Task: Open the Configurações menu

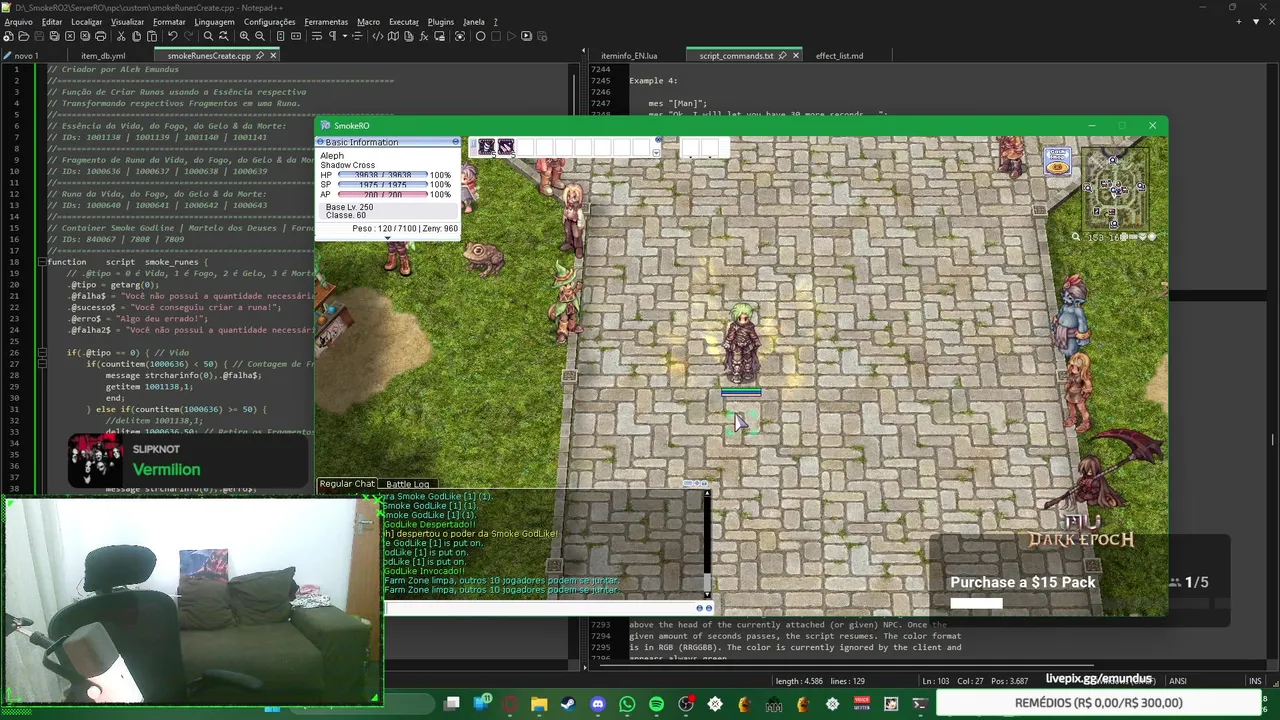Action: (269, 21)
